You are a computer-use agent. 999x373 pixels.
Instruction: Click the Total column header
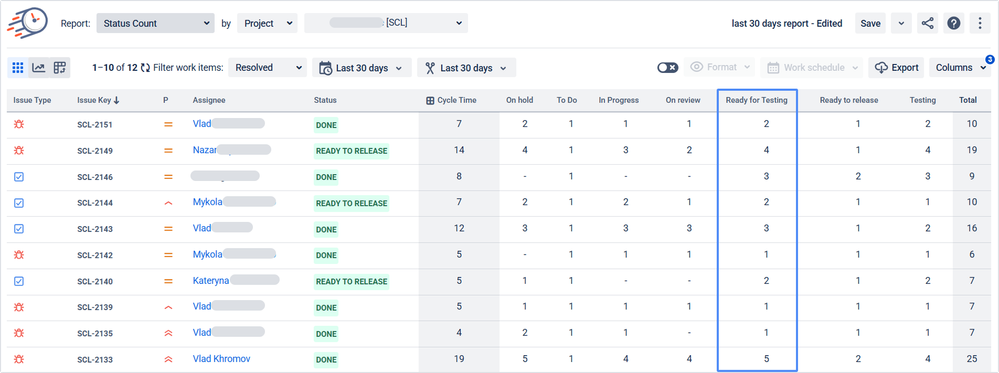click(968, 100)
